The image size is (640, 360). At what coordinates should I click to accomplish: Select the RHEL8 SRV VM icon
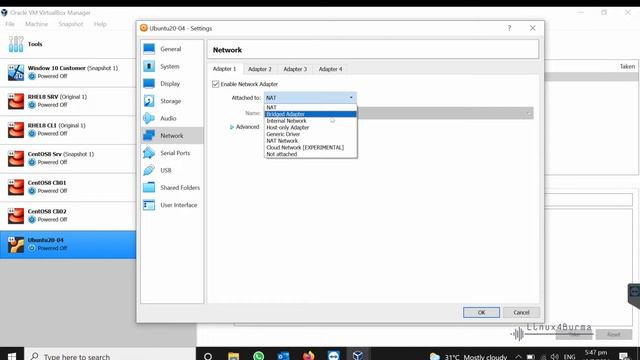click(16, 101)
